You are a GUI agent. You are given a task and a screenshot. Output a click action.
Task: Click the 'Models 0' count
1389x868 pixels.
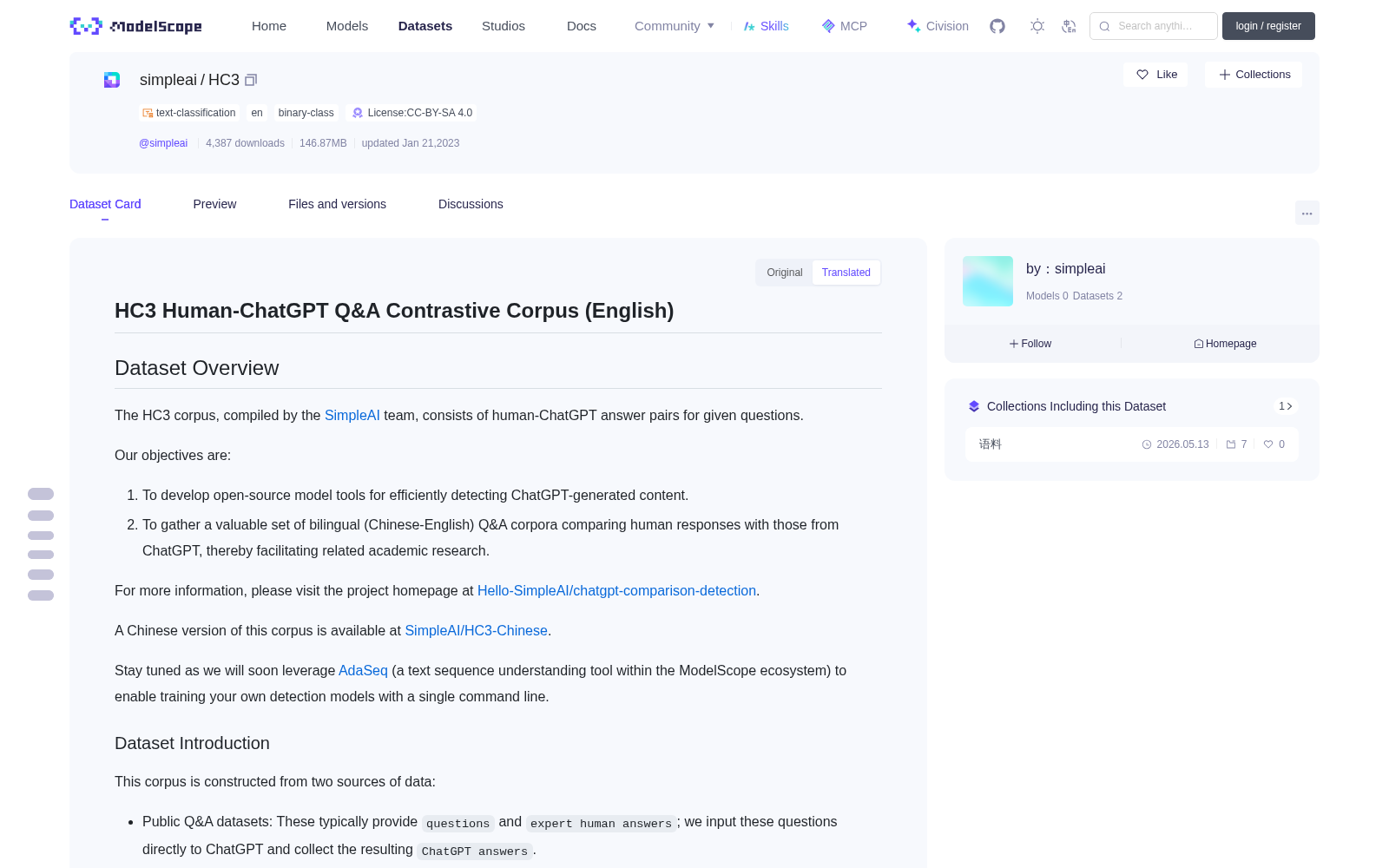1047,296
